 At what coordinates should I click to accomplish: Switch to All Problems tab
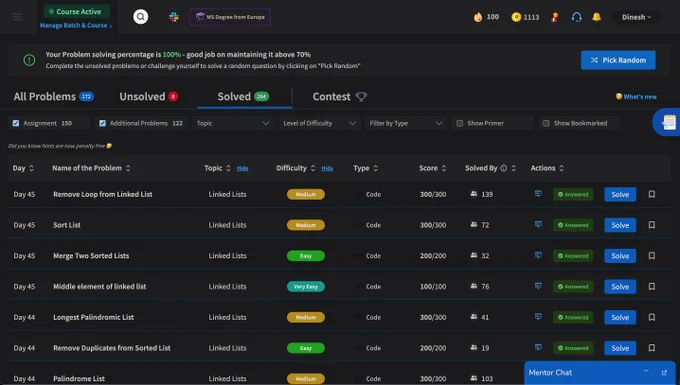click(x=53, y=97)
